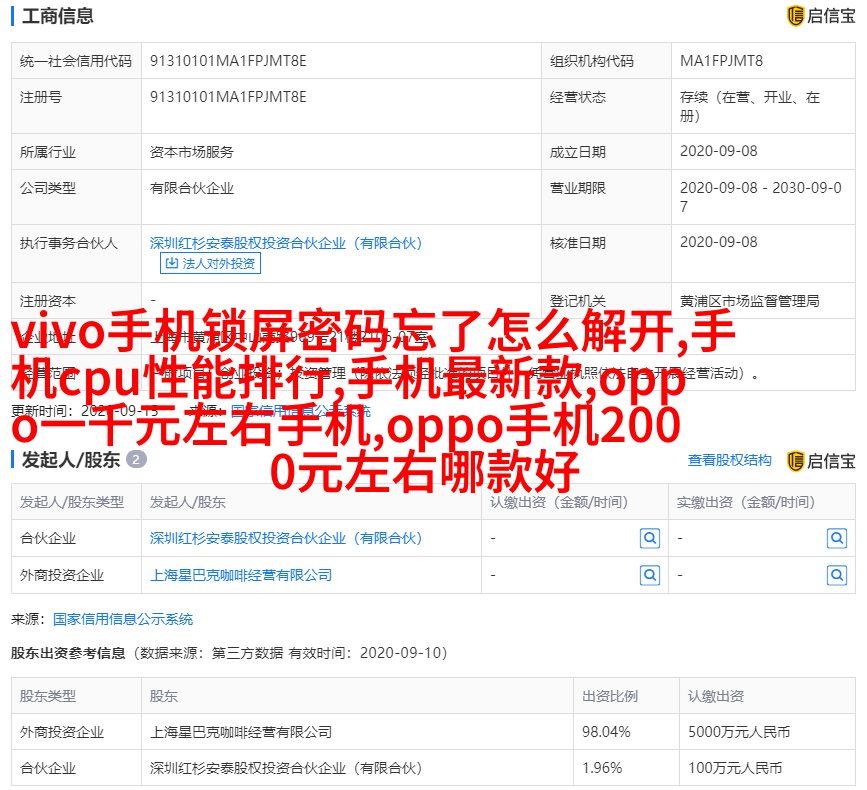Select 上海星巴克咖啡经营有限公司 in bottom contribution table
The height and width of the screenshot is (790, 867).
pyautogui.click(x=241, y=732)
